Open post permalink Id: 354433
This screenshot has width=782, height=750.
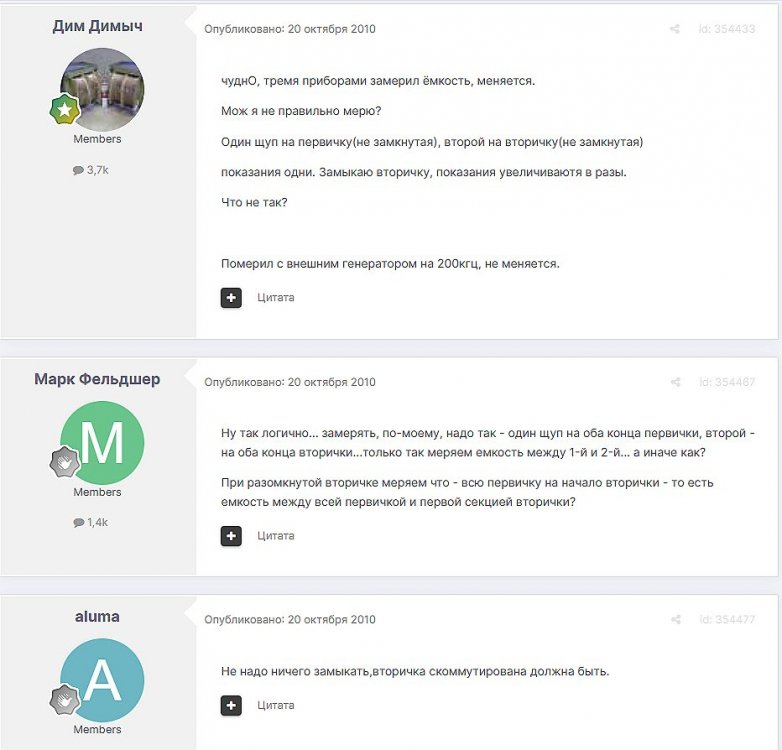point(727,29)
